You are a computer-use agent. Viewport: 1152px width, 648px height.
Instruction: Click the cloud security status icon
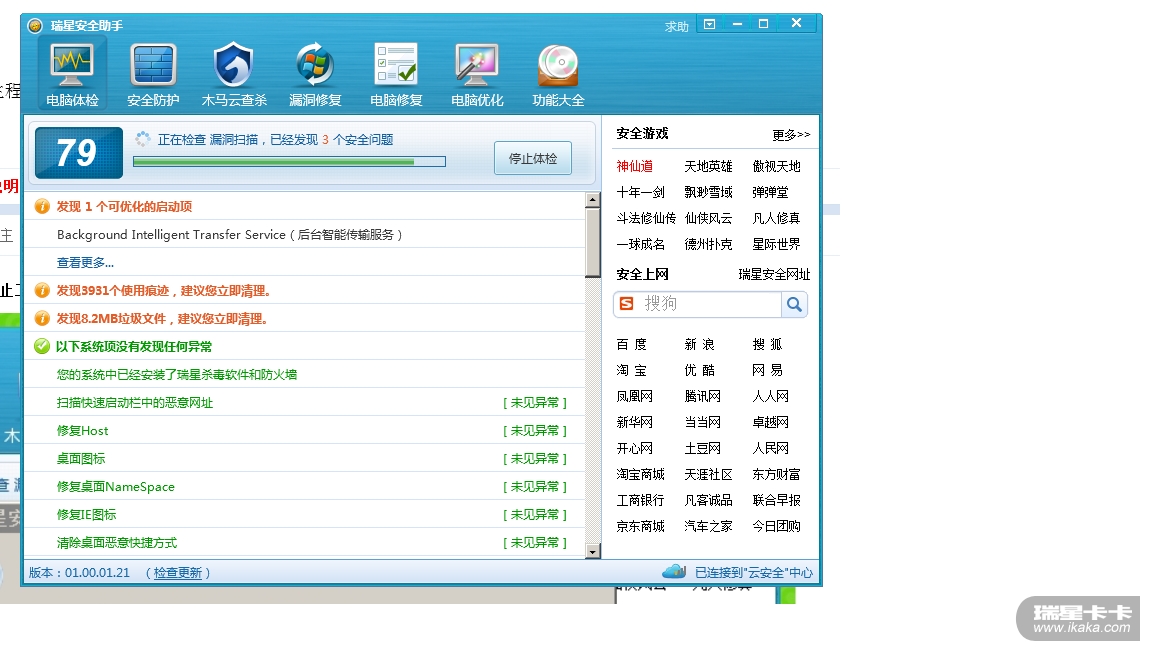674,571
